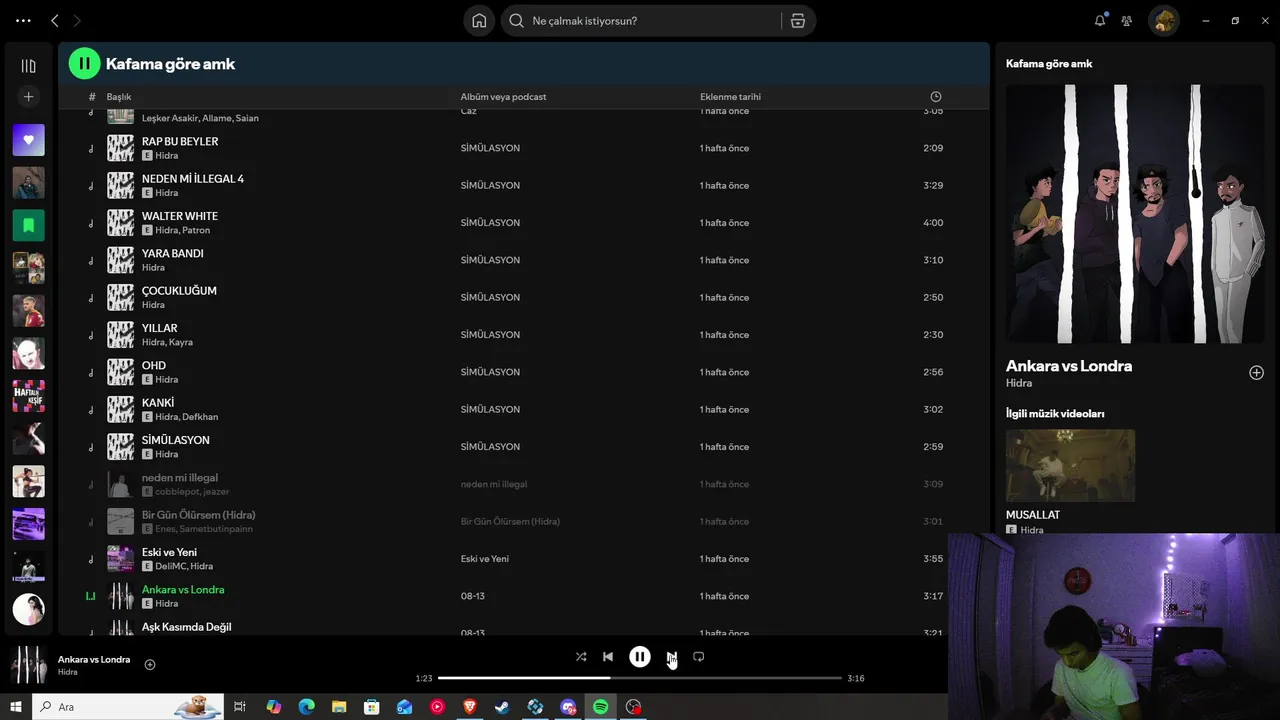Go back to the previous track

click(608, 657)
